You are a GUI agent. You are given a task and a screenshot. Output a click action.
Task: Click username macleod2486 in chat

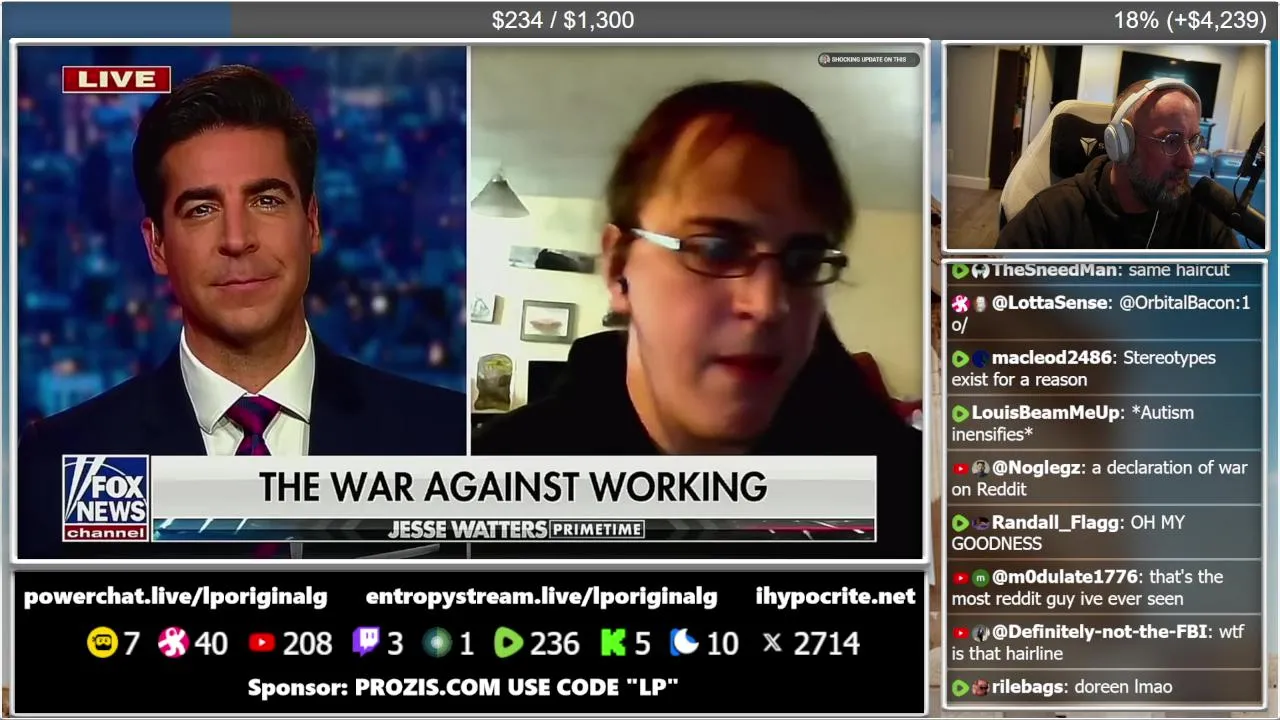[1052, 358]
